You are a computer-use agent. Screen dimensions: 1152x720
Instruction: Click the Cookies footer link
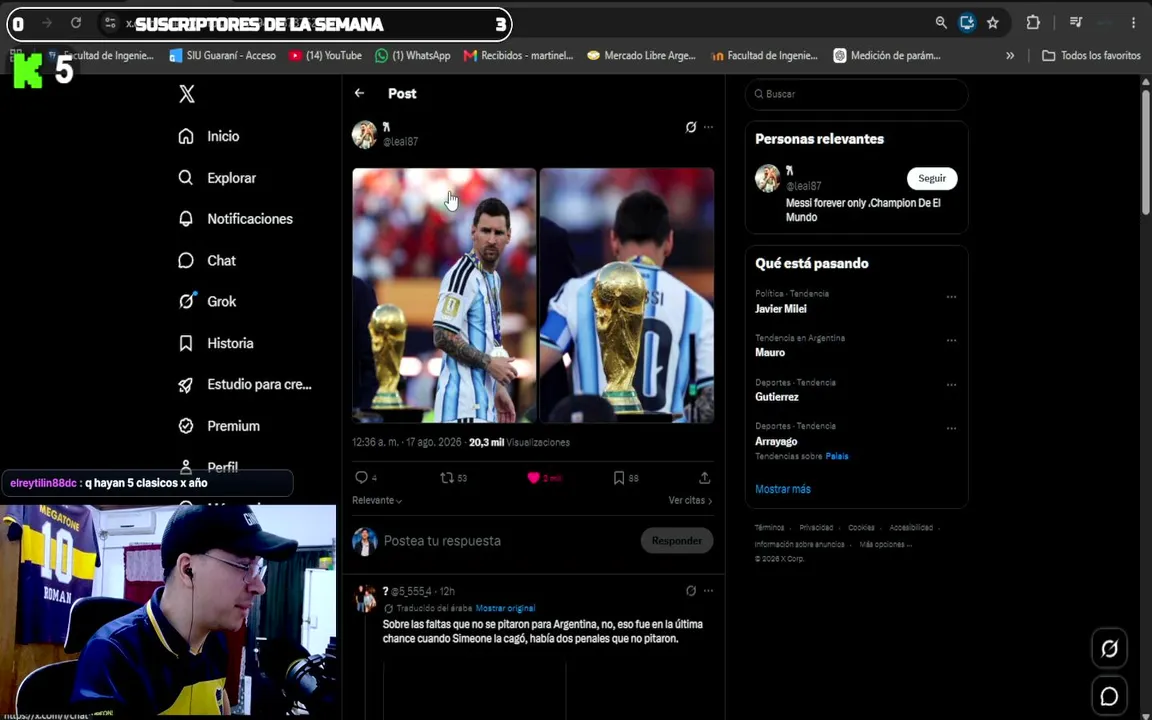click(x=861, y=528)
